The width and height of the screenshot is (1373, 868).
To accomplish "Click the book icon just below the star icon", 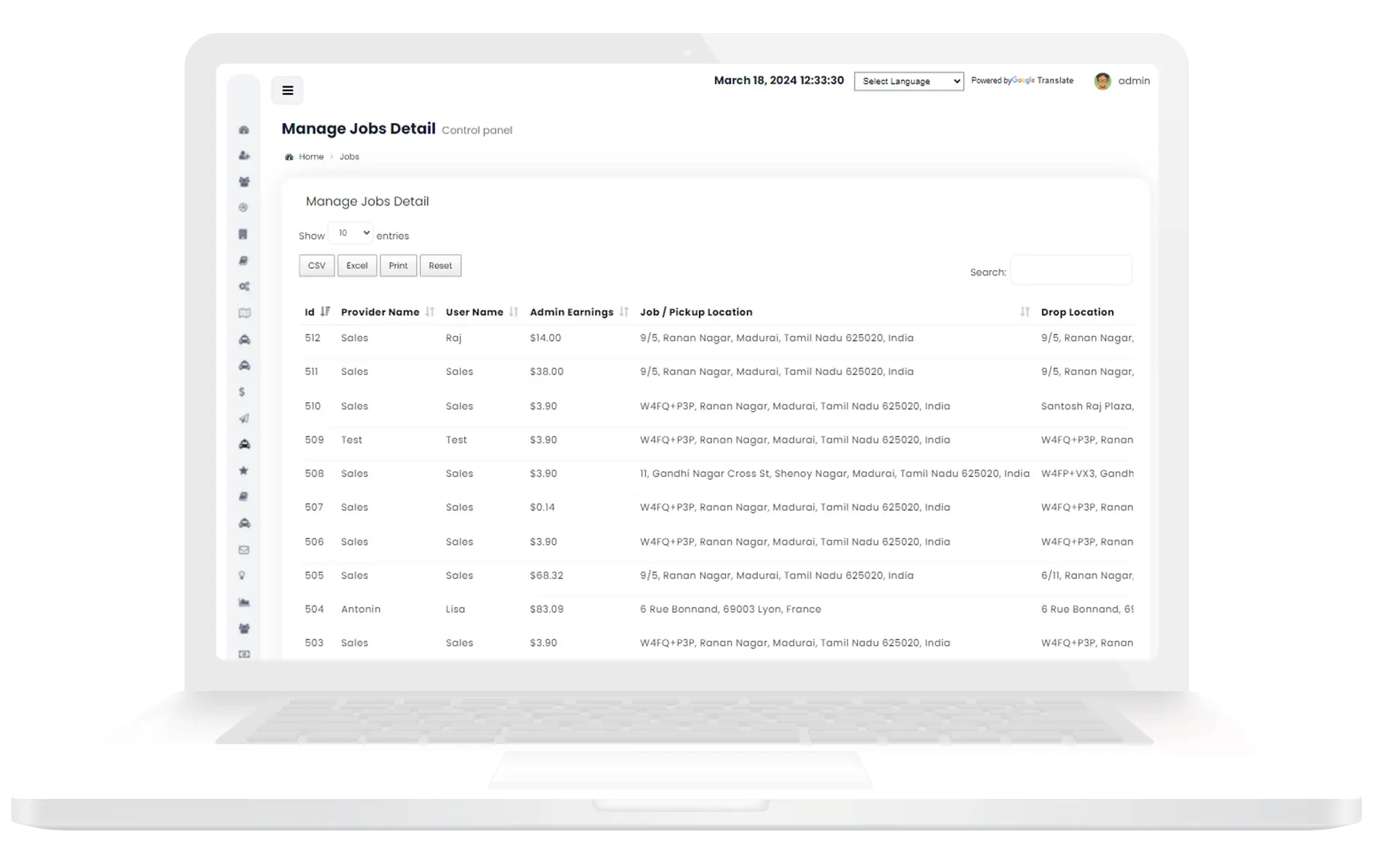I will click(x=243, y=497).
